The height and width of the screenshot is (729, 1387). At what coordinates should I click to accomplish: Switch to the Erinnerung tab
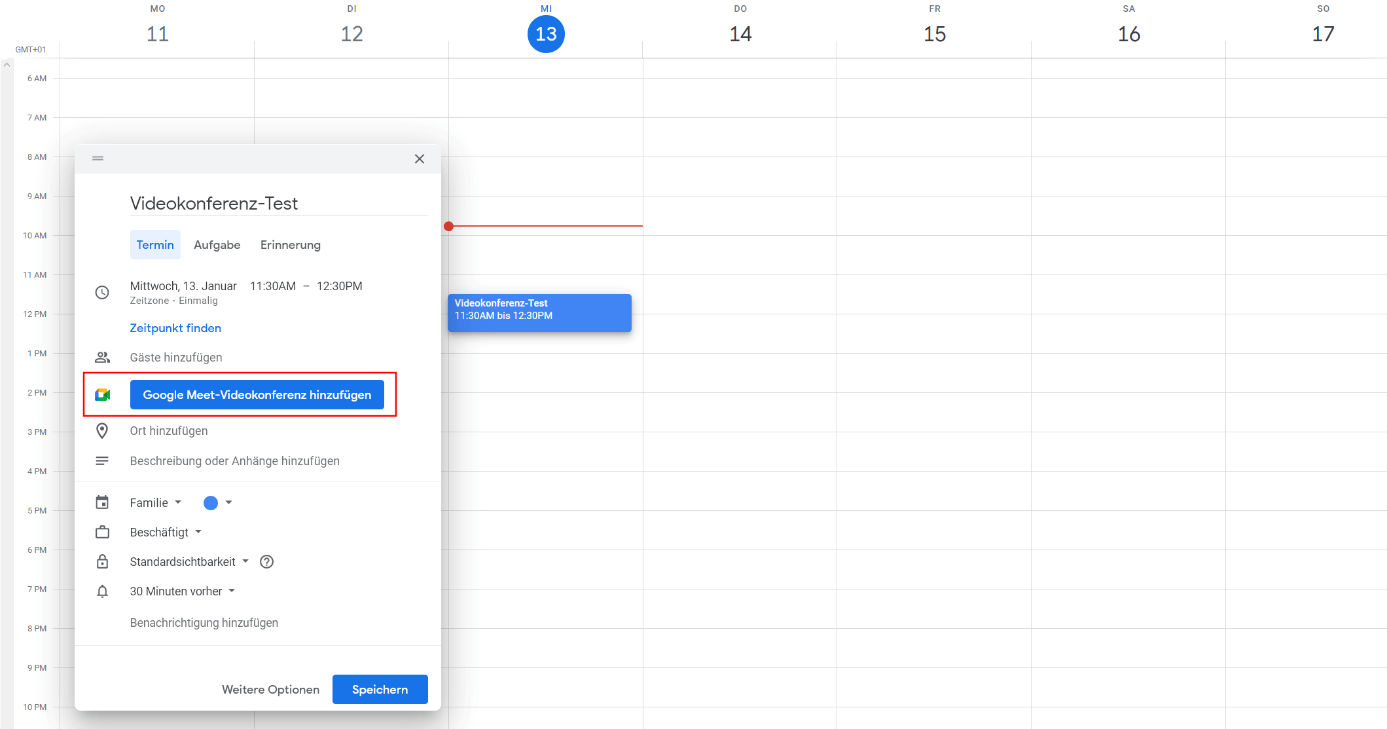290,245
